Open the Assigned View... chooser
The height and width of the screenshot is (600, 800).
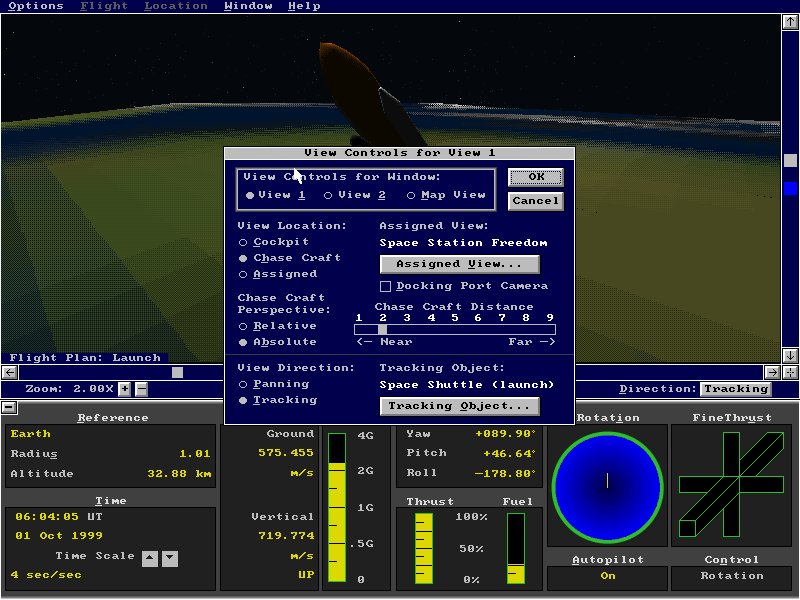point(459,264)
